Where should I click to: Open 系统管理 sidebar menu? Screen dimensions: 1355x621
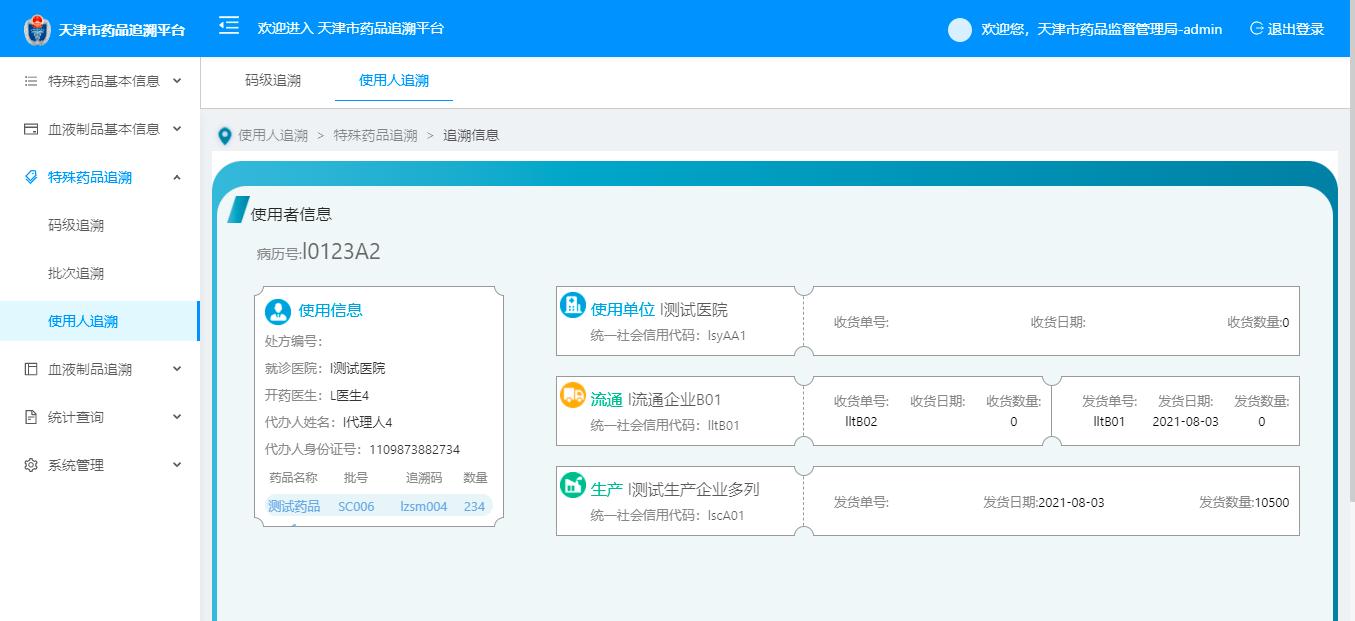tap(100, 465)
